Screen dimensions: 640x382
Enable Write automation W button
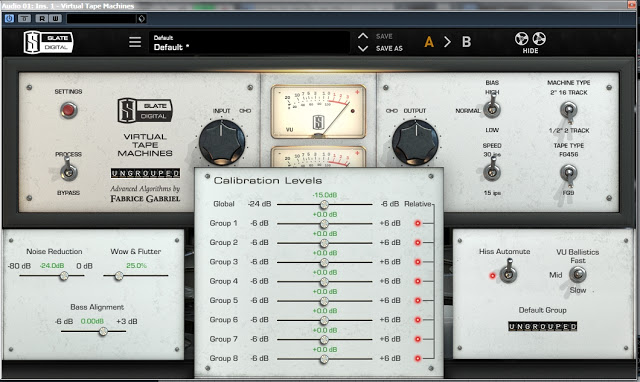(56, 18)
